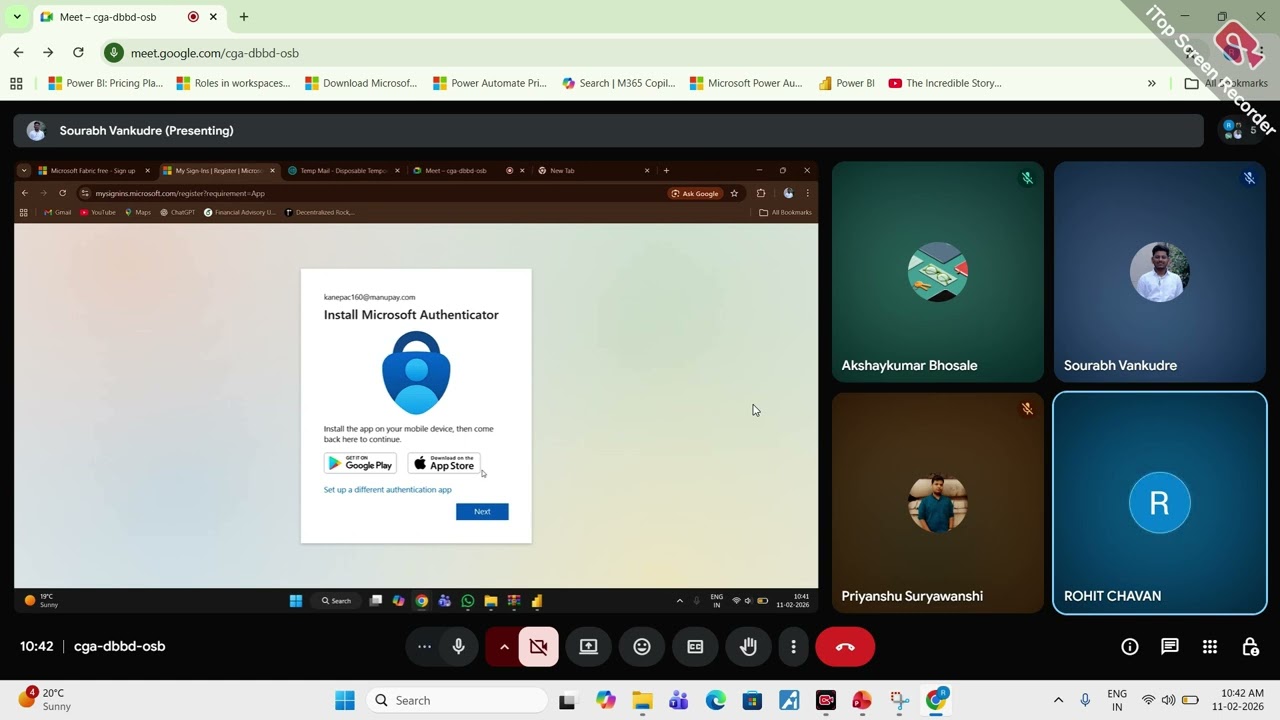Click muted mic icon on Akshaykumar Bhosale's tile
This screenshot has width=1280, height=720.
(x=1027, y=178)
